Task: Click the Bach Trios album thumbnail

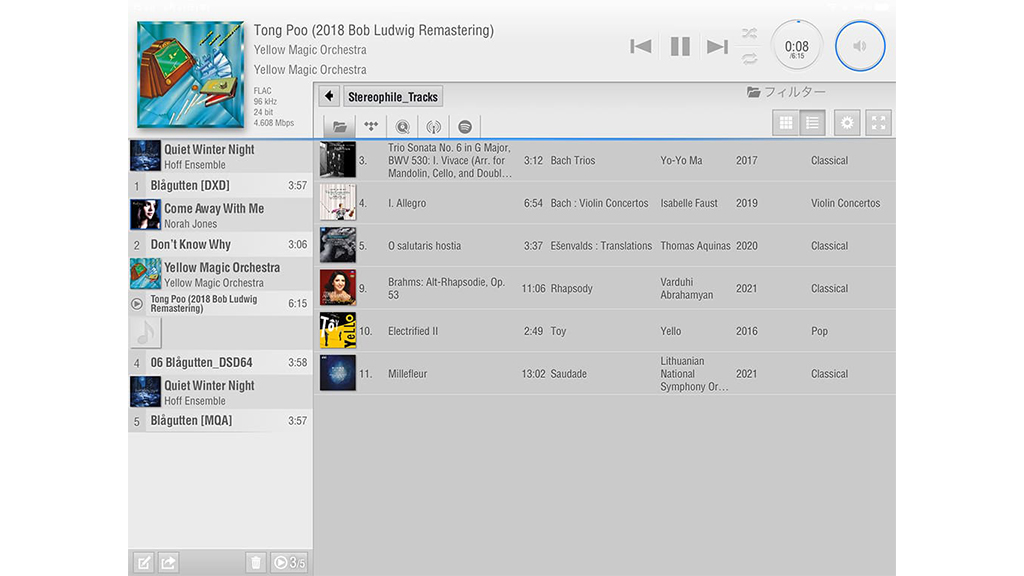Action: click(338, 159)
